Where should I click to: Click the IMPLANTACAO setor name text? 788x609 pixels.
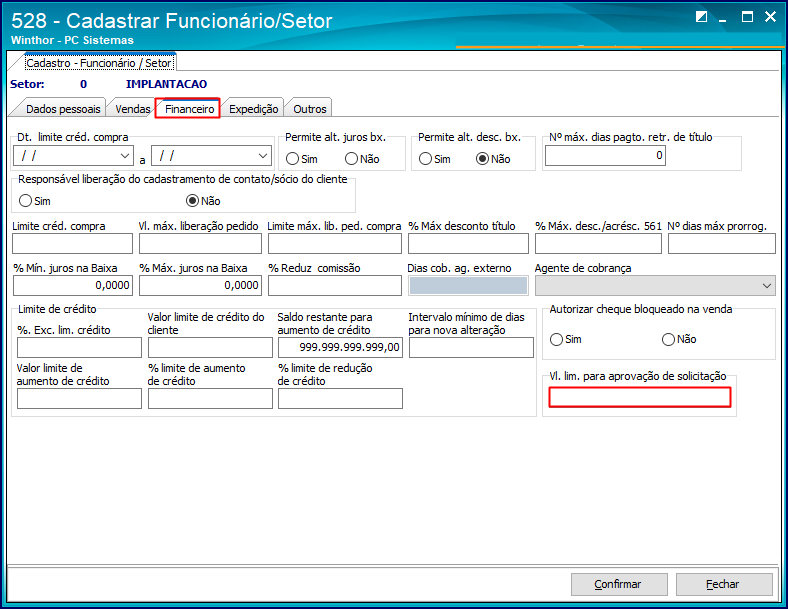[x=166, y=84]
